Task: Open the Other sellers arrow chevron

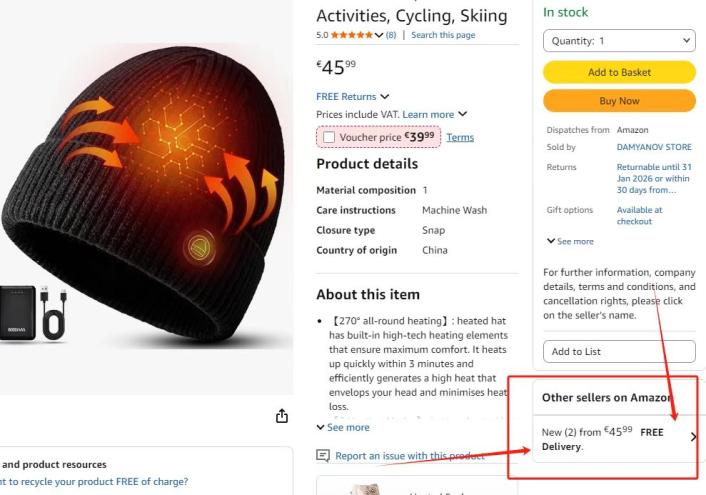Action: click(x=694, y=437)
